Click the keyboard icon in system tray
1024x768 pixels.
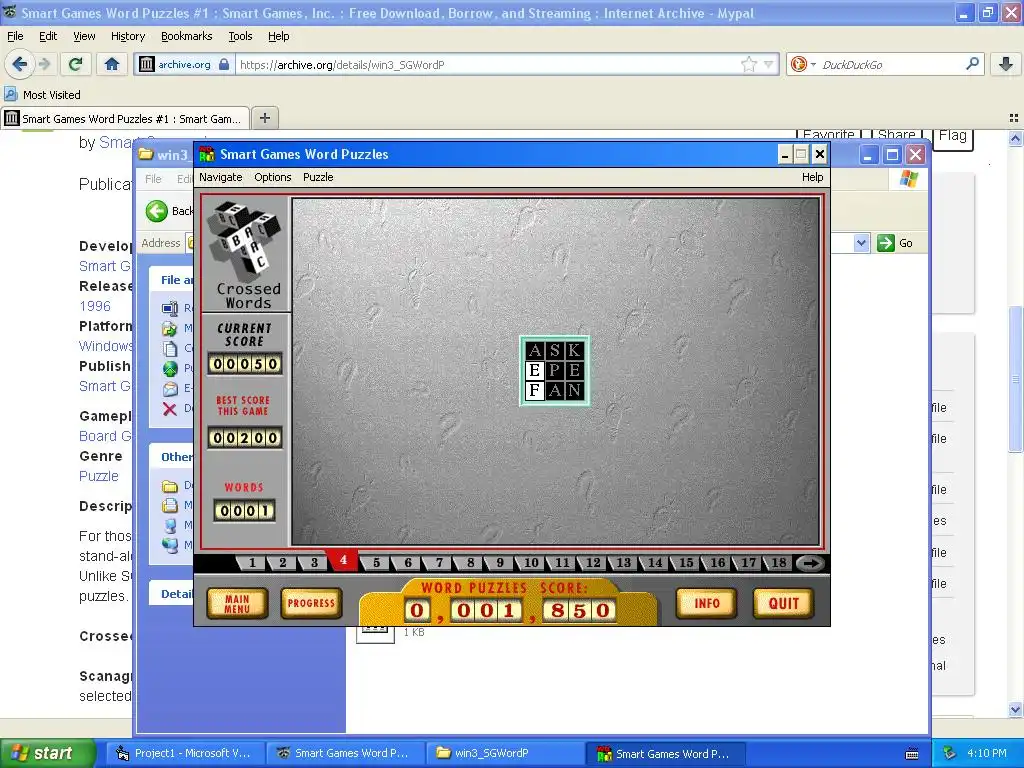[912, 754]
